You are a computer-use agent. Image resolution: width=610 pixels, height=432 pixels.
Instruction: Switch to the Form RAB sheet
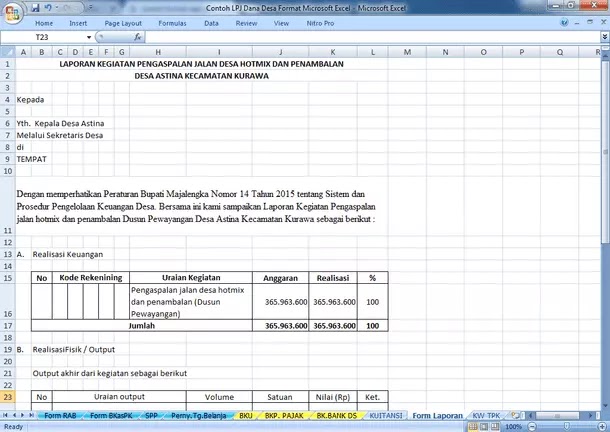[x=60, y=416]
